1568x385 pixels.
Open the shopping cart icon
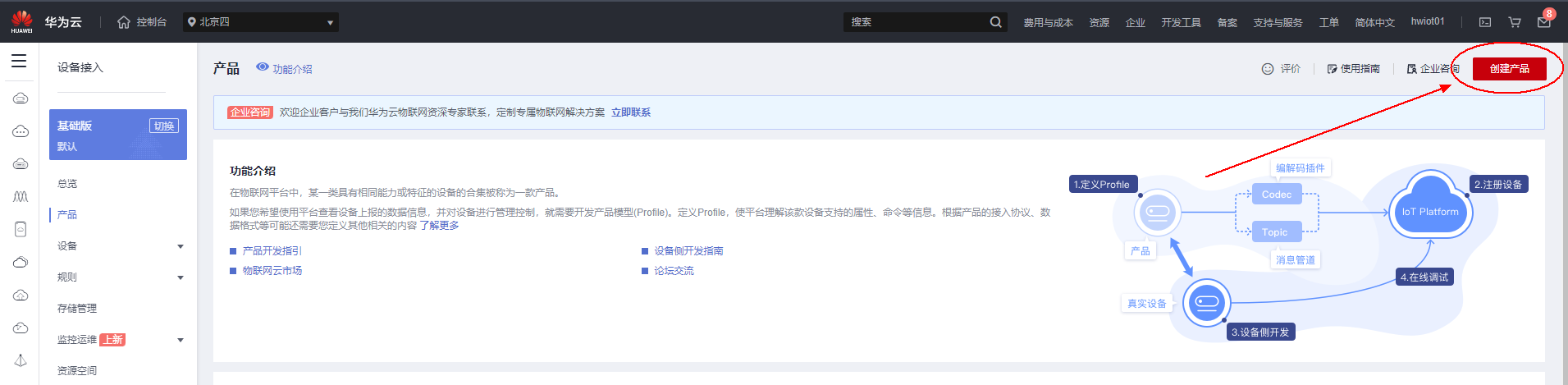[x=1515, y=22]
